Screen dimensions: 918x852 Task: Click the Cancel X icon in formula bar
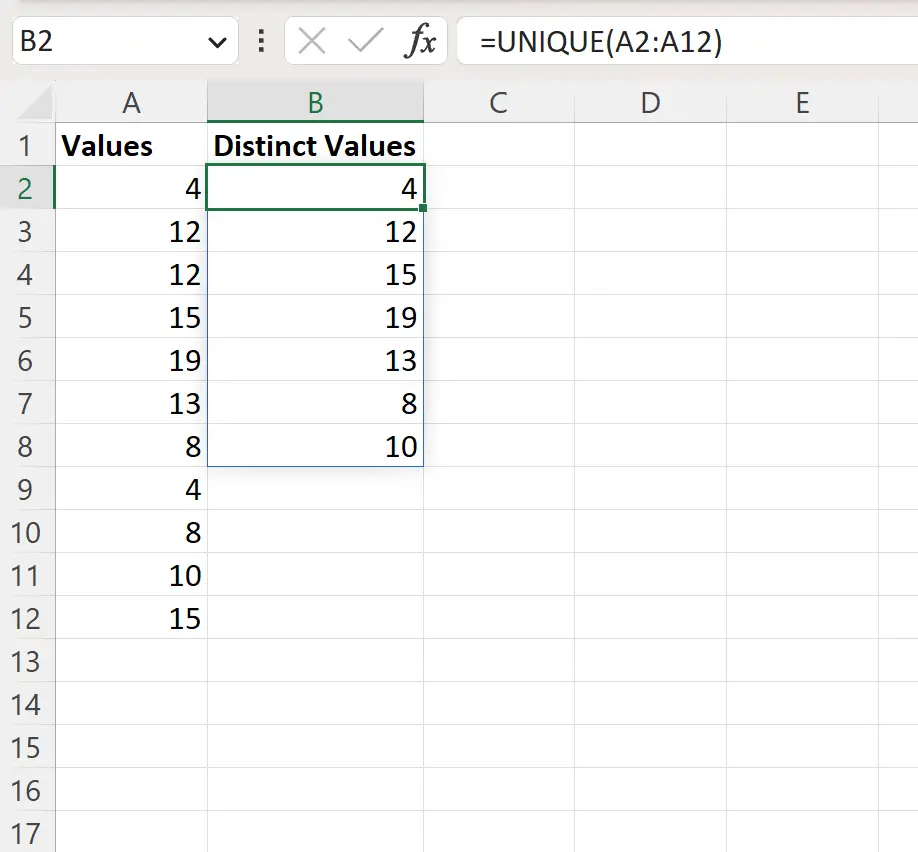312,41
